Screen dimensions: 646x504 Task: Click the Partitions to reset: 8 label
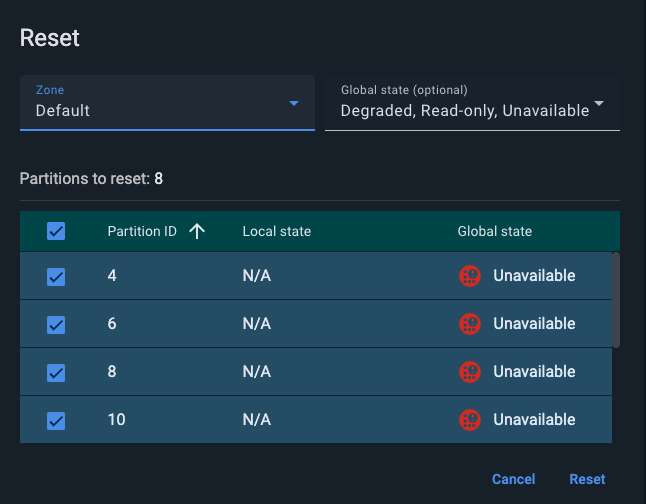[91, 179]
